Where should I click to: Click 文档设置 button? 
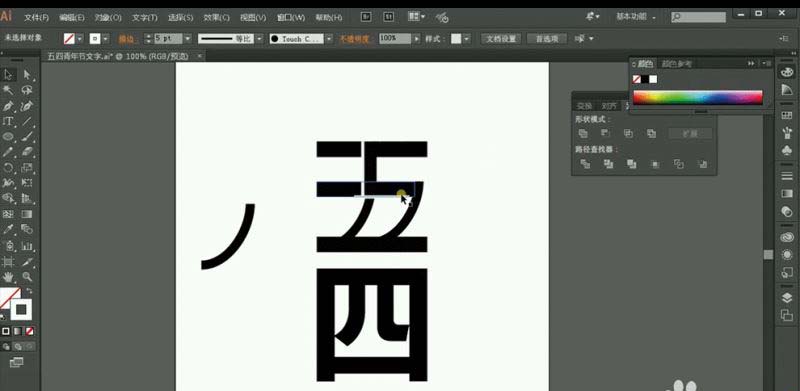click(x=501, y=39)
